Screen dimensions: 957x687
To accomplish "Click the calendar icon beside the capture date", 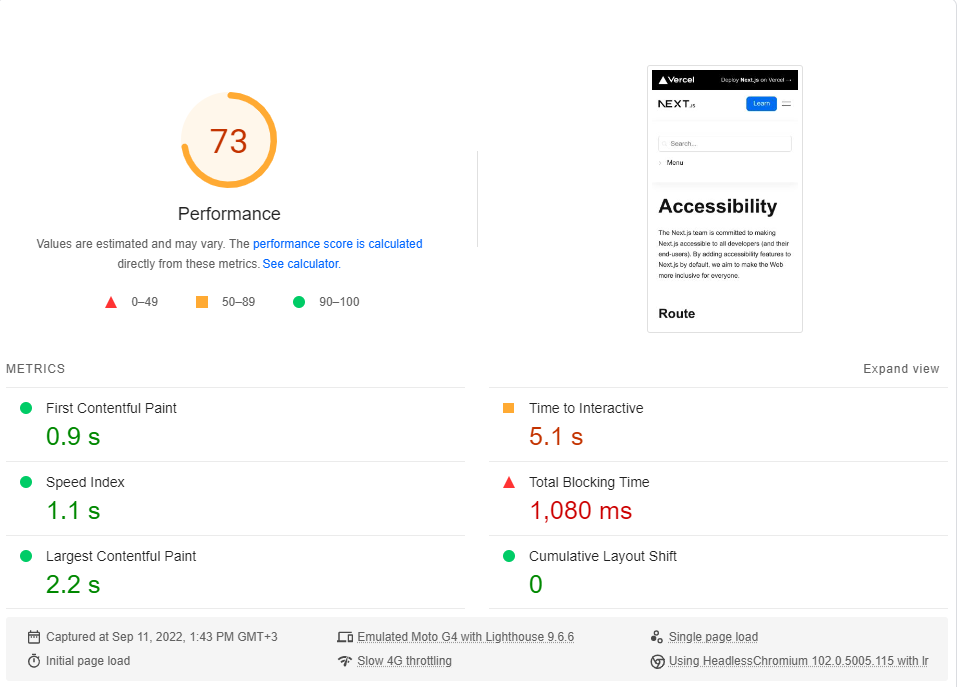I will tap(36, 636).
